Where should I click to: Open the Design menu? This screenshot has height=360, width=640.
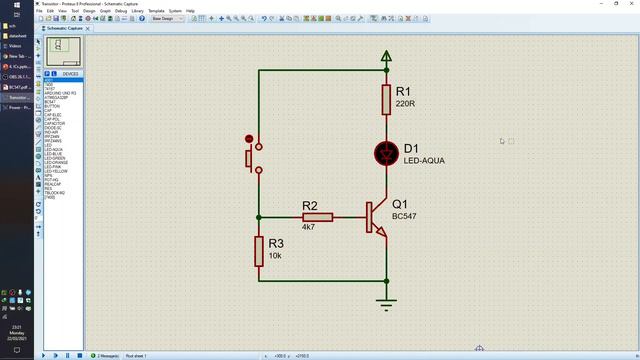[x=89, y=11]
